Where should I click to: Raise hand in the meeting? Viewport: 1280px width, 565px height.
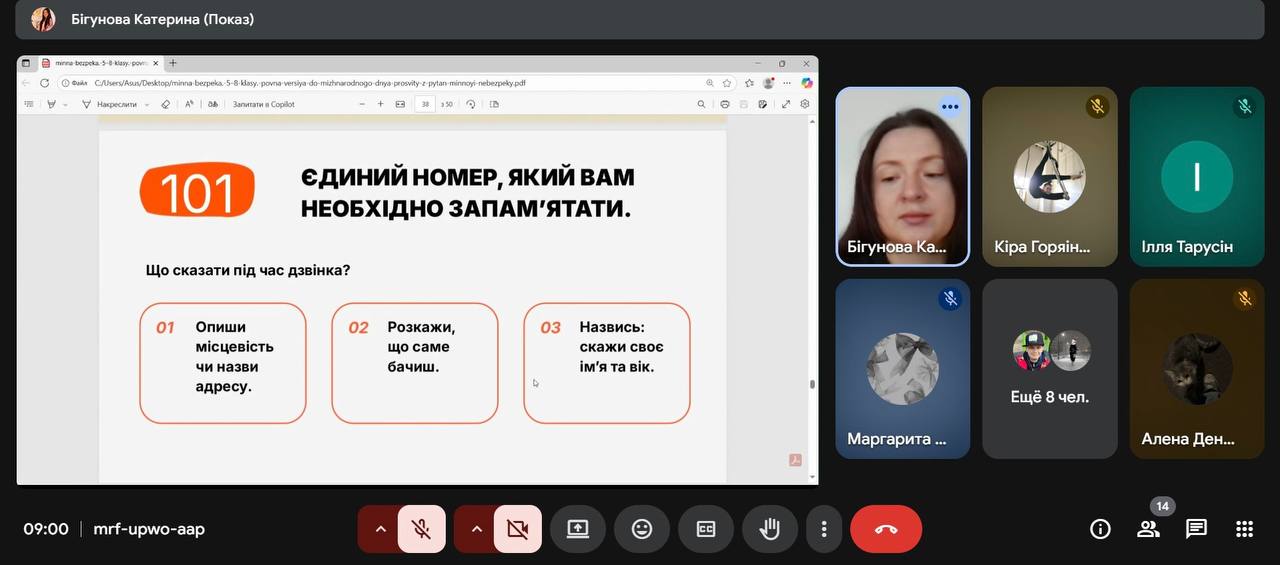coord(769,529)
